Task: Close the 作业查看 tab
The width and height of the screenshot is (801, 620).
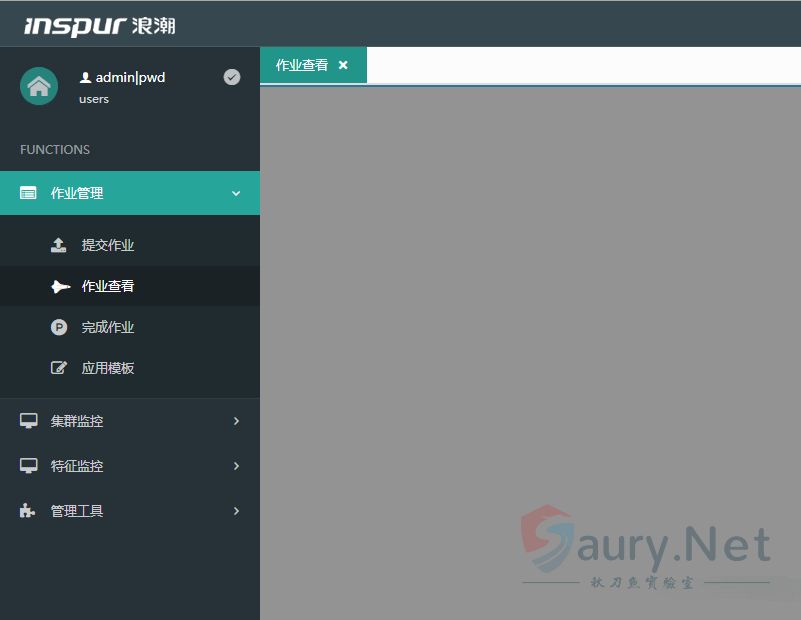Action: (343, 65)
